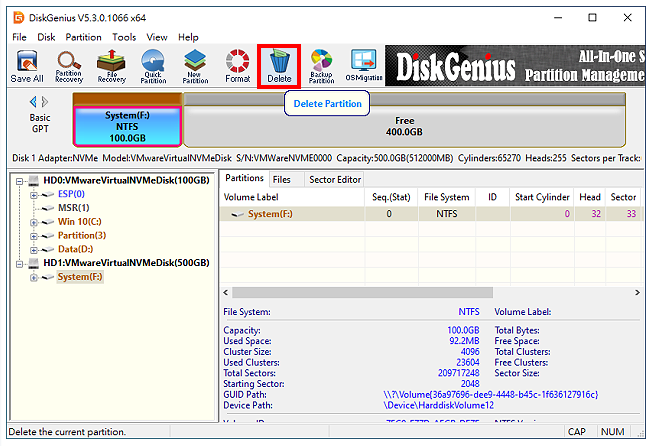Select ESP(0) in the disk tree
The width and height of the screenshot is (652, 446).
[71, 194]
